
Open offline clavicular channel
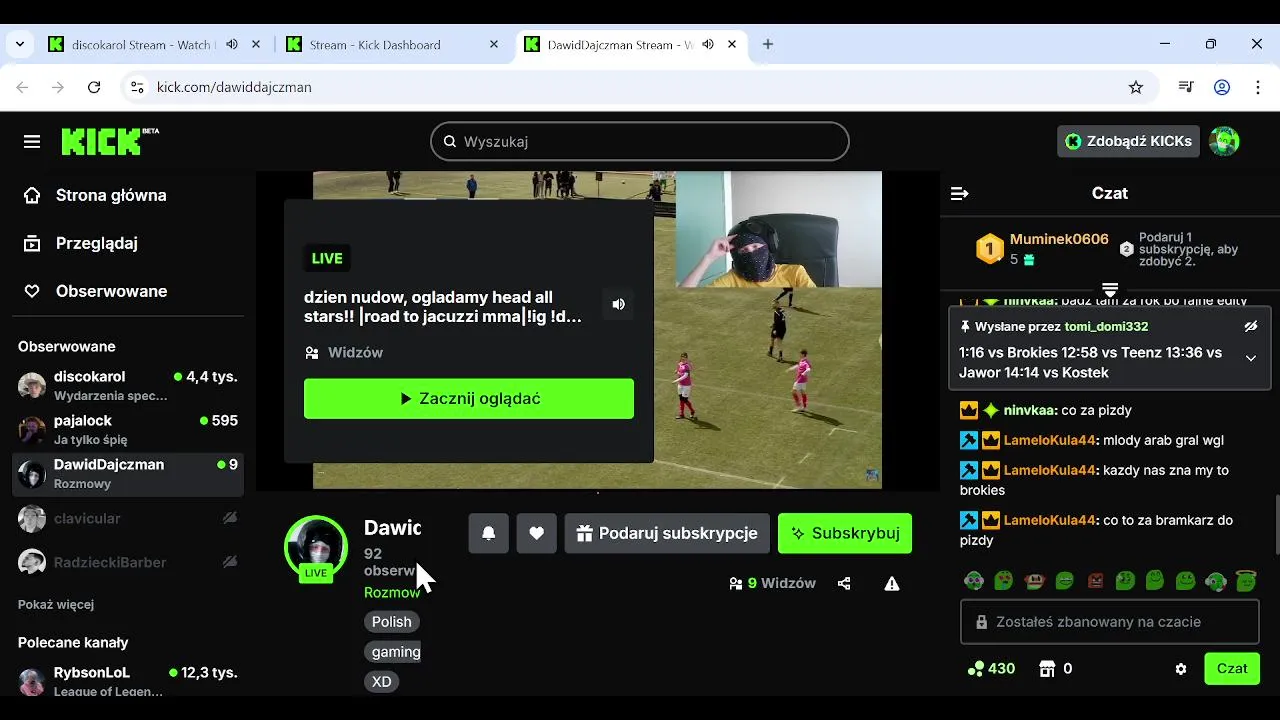click(x=128, y=518)
